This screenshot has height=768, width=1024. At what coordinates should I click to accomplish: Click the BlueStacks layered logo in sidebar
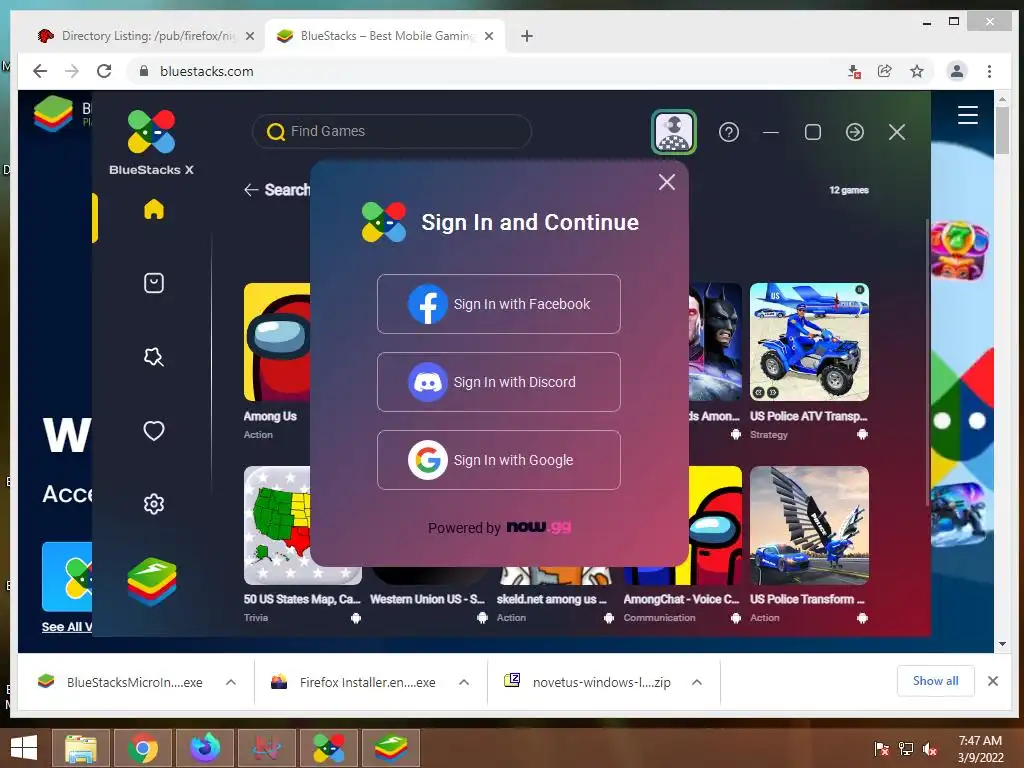tap(152, 581)
